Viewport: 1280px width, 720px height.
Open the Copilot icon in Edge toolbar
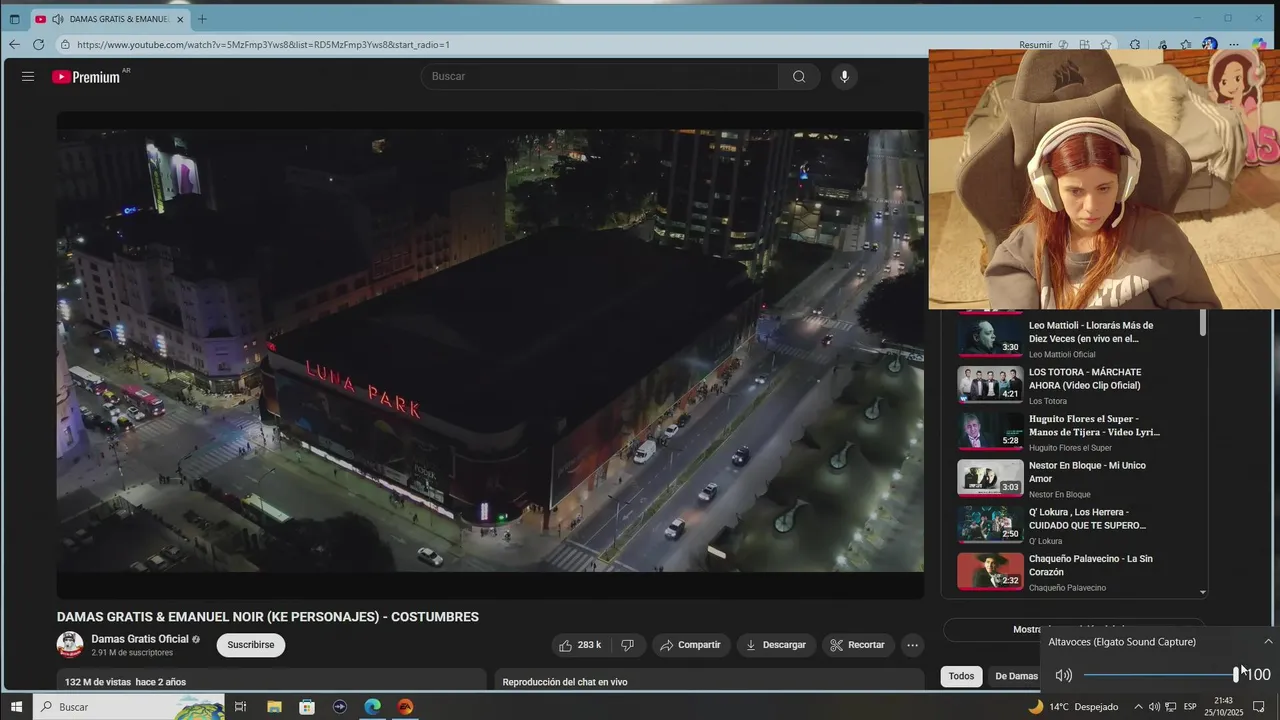[1259, 44]
